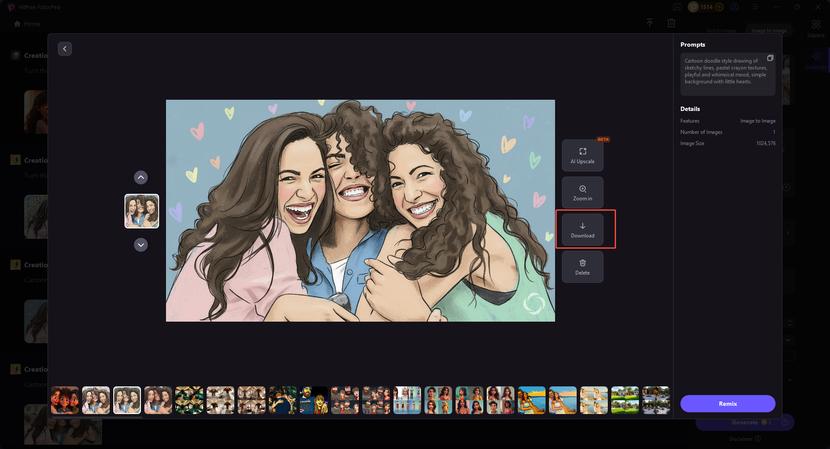Click the 'Number of Images' label
Screen dimensions: 830x449
[x=701, y=132]
